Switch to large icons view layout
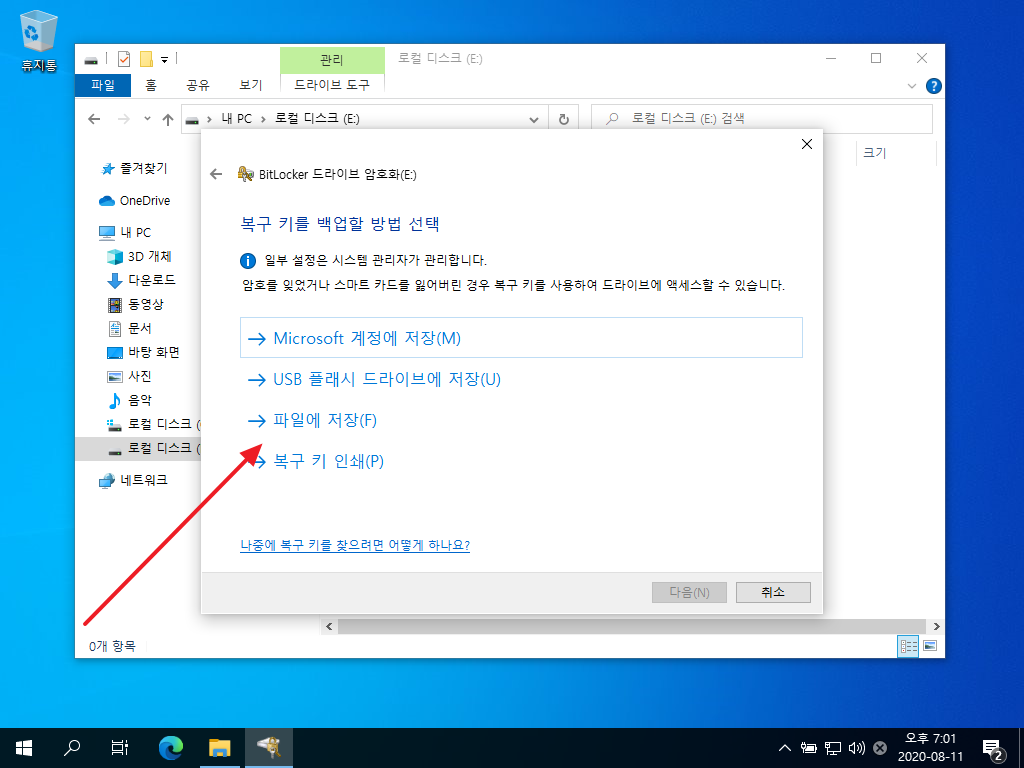This screenshot has width=1024, height=768. click(x=930, y=647)
